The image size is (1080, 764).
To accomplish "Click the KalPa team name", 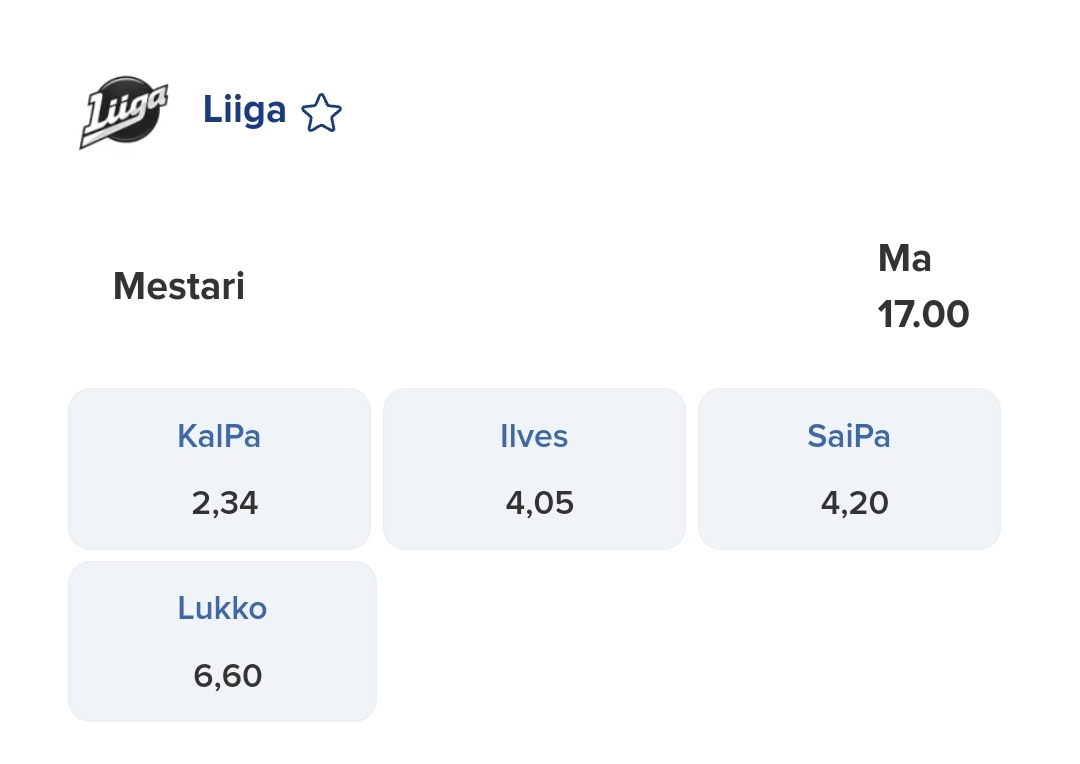I will (219, 436).
